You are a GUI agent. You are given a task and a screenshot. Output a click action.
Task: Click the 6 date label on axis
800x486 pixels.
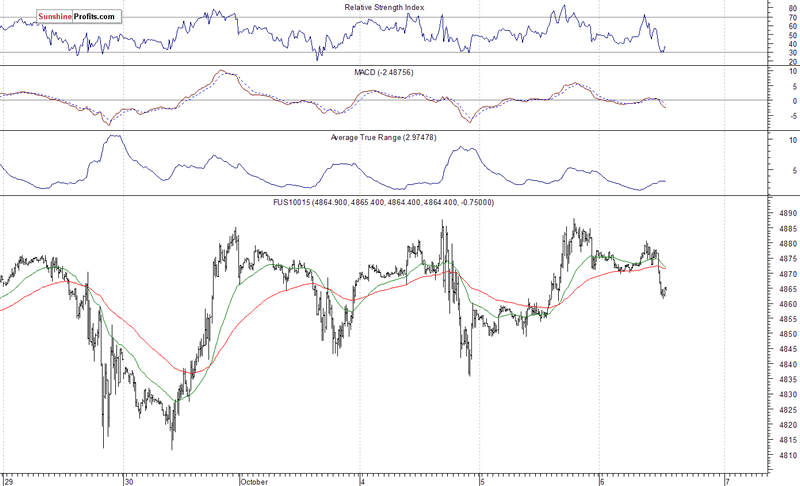coord(603,481)
